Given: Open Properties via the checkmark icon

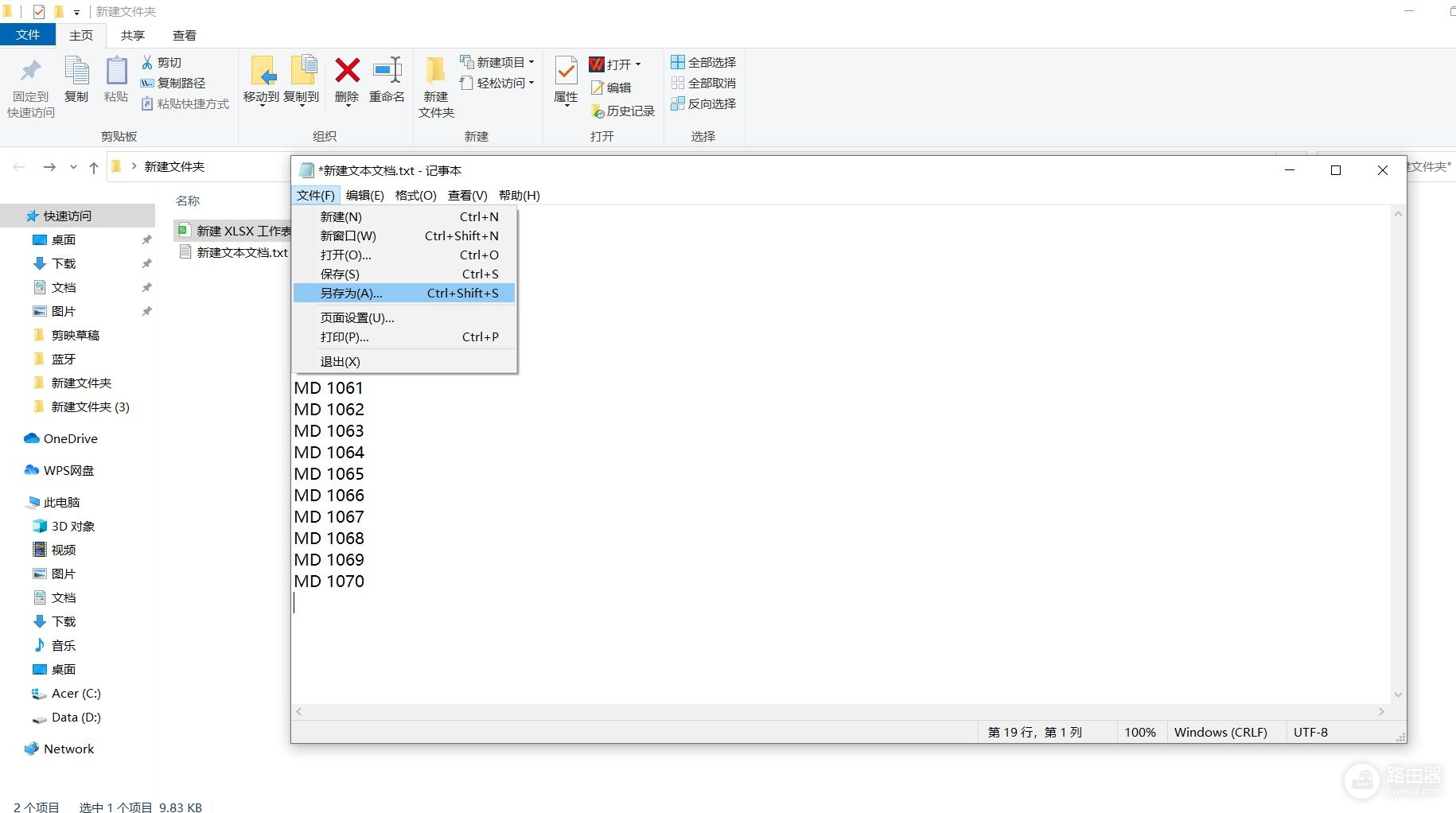Looking at the screenshot, I should pyautogui.click(x=566, y=72).
